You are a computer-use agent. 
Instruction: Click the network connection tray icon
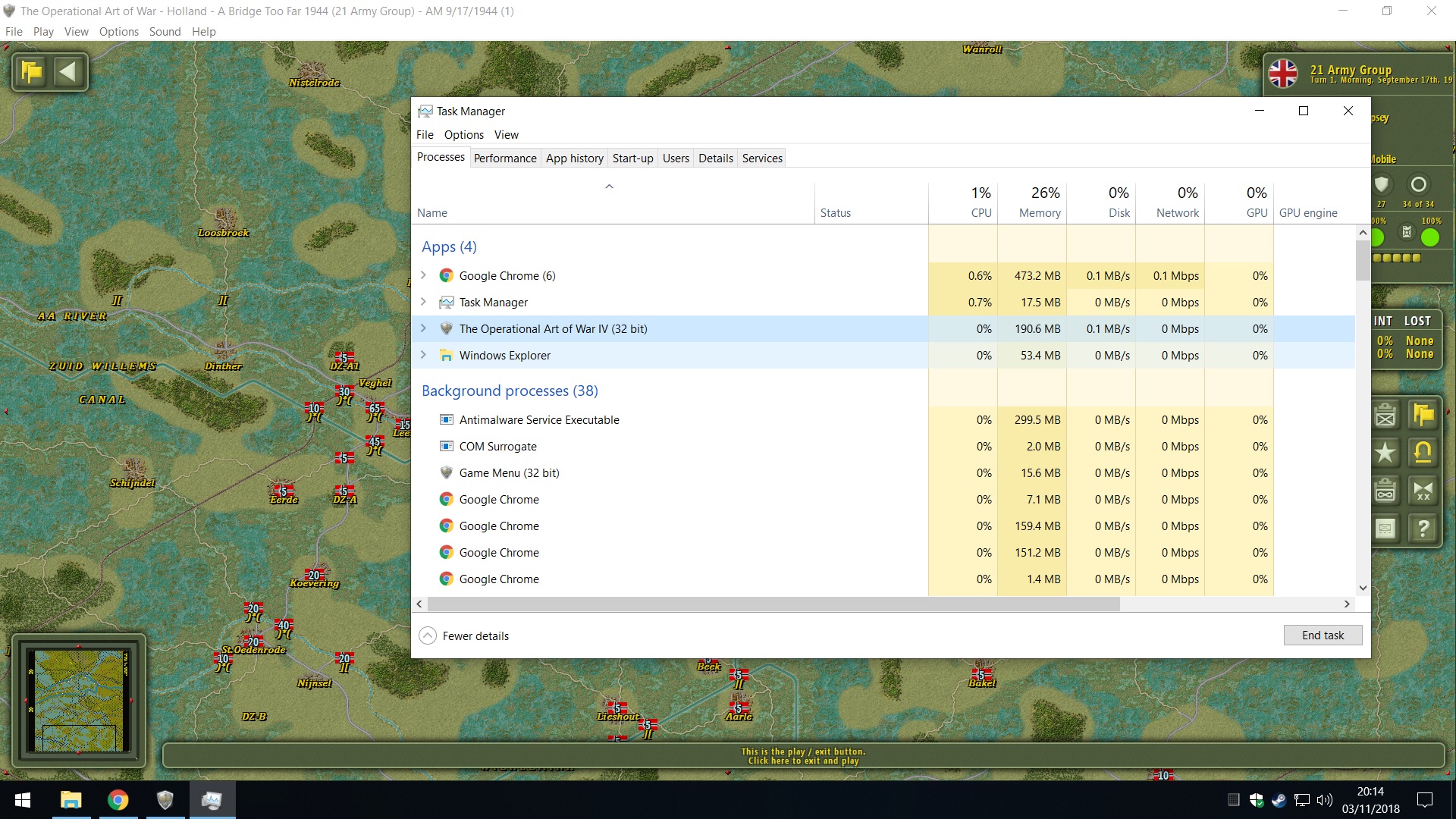[1302, 800]
